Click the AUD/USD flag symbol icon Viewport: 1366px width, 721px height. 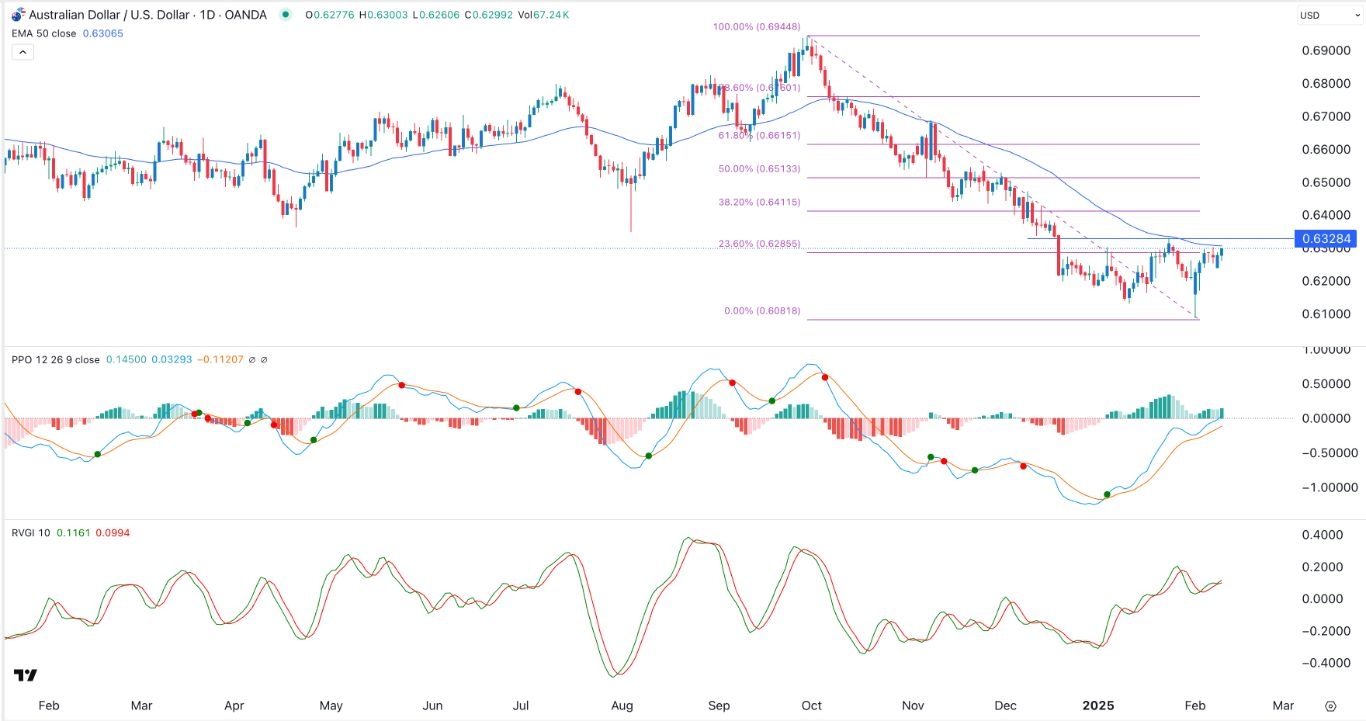coord(15,14)
